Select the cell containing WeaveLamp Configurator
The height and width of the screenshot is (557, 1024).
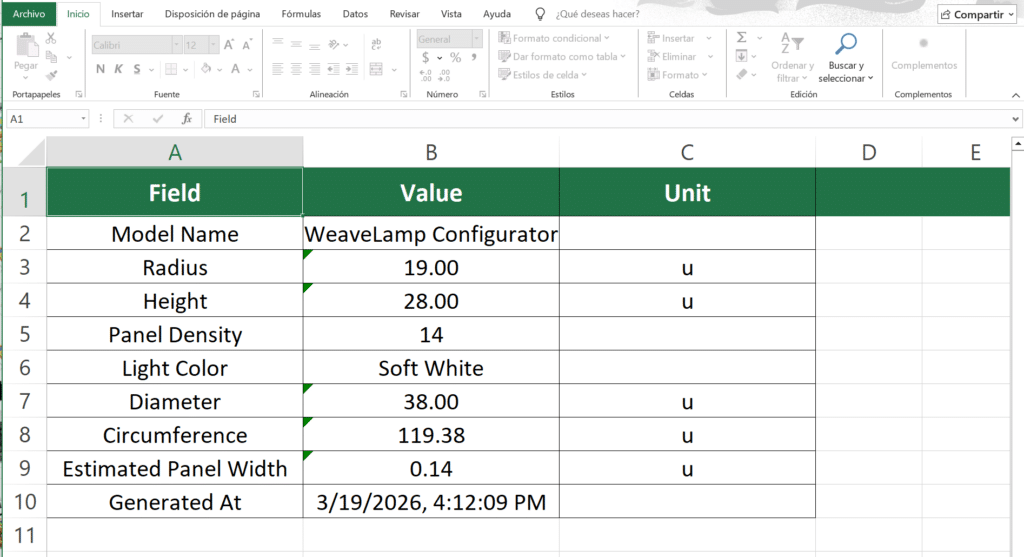coord(431,234)
